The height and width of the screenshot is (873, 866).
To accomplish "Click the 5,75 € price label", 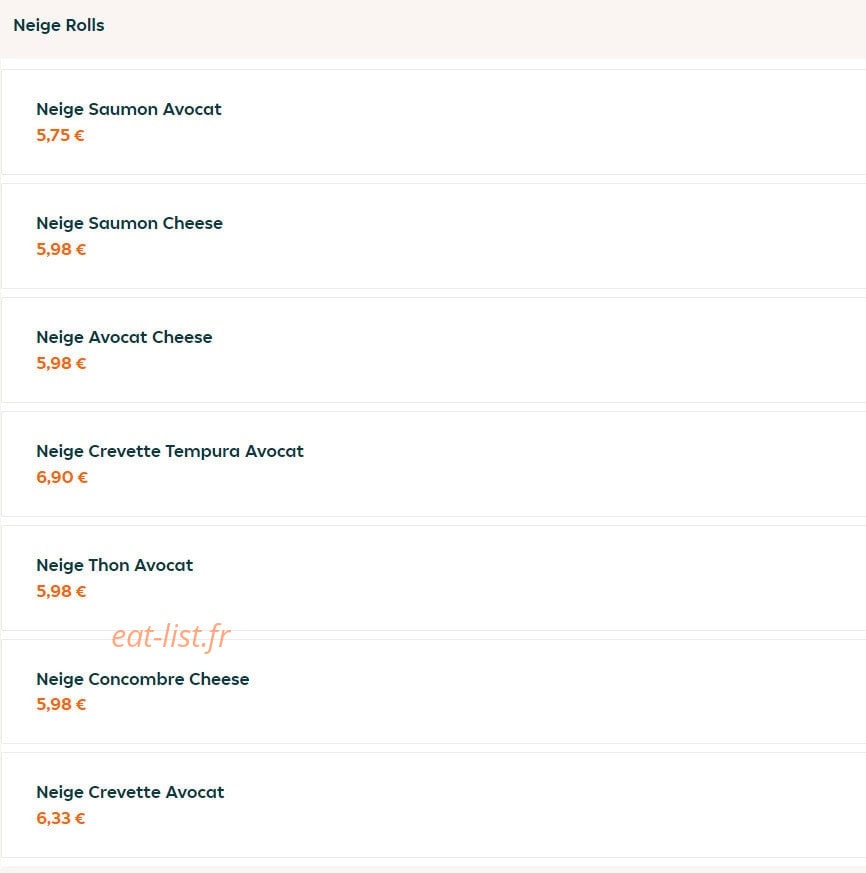I will pos(60,135).
